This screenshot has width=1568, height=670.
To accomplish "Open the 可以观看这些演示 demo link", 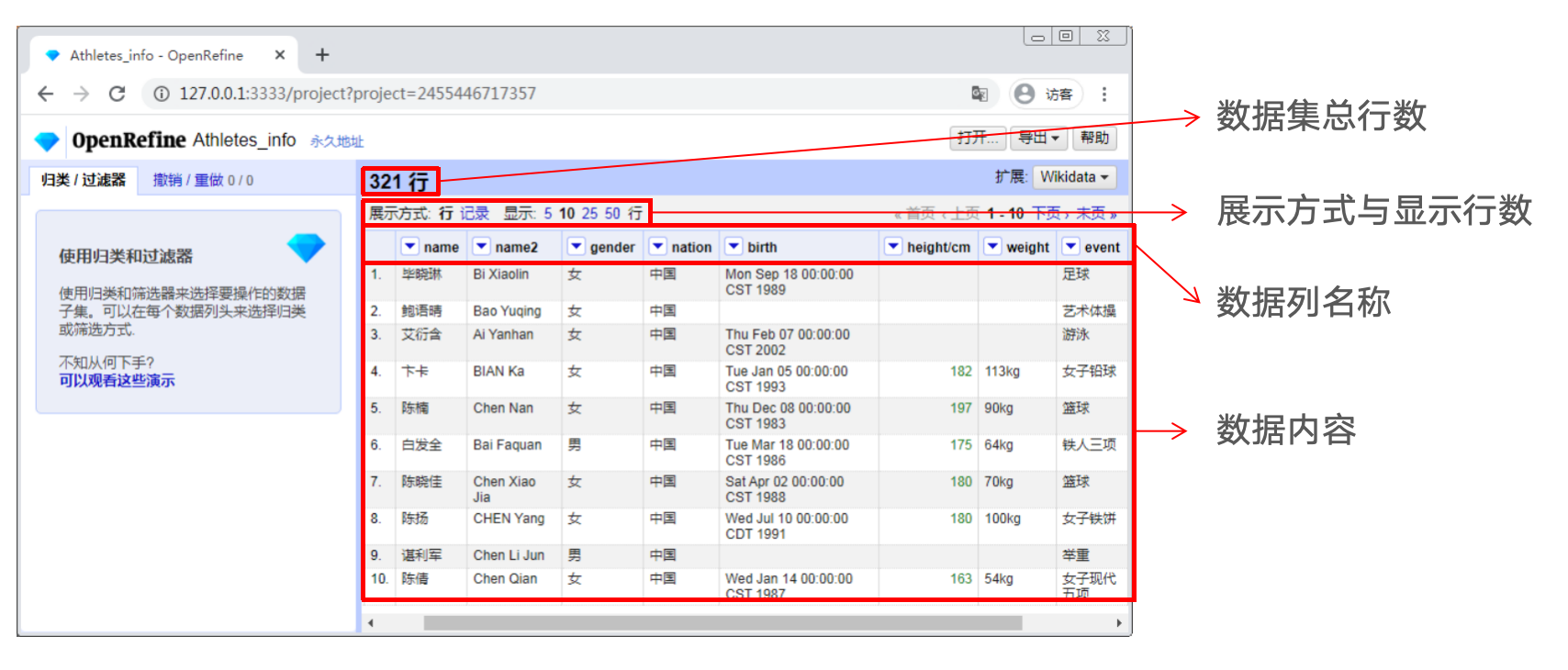I will [117, 380].
